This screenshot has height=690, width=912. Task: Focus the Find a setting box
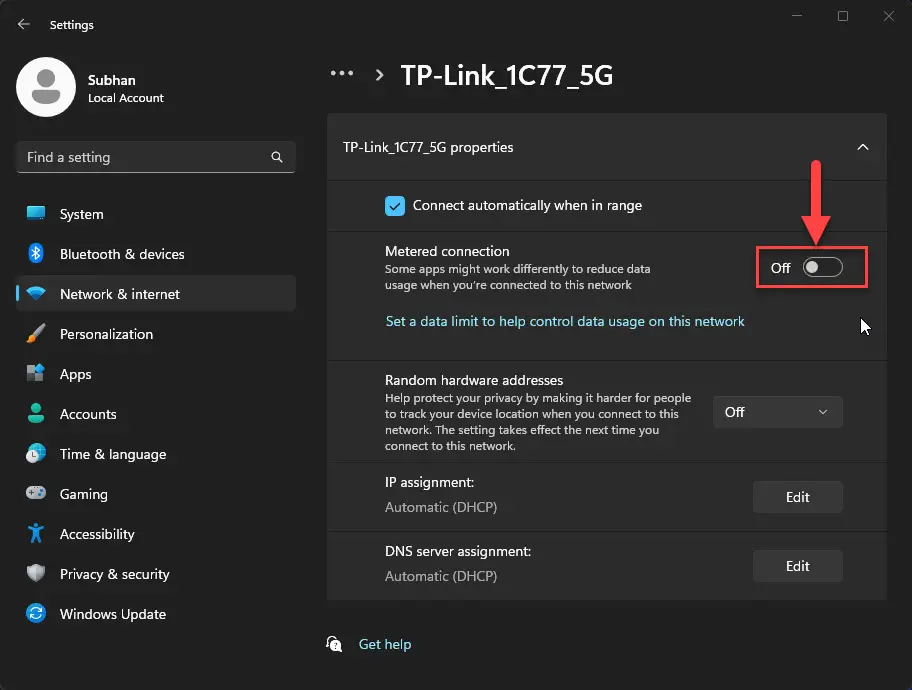(x=156, y=157)
